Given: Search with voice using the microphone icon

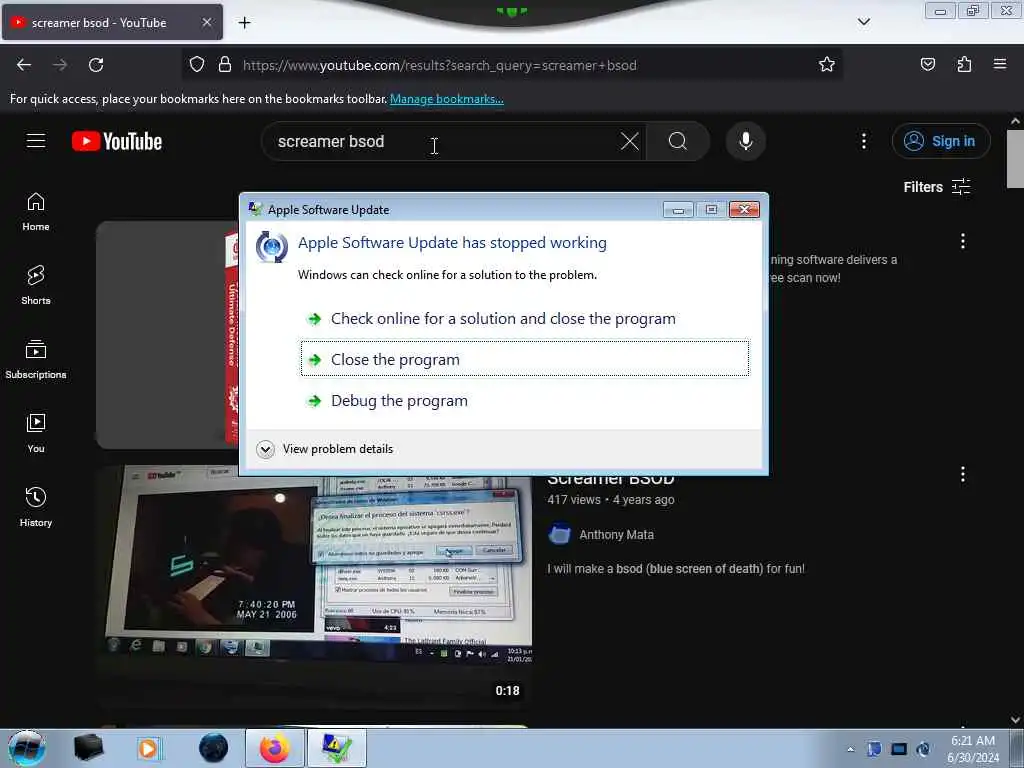Looking at the screenshot, I should (x=745, y=141).
